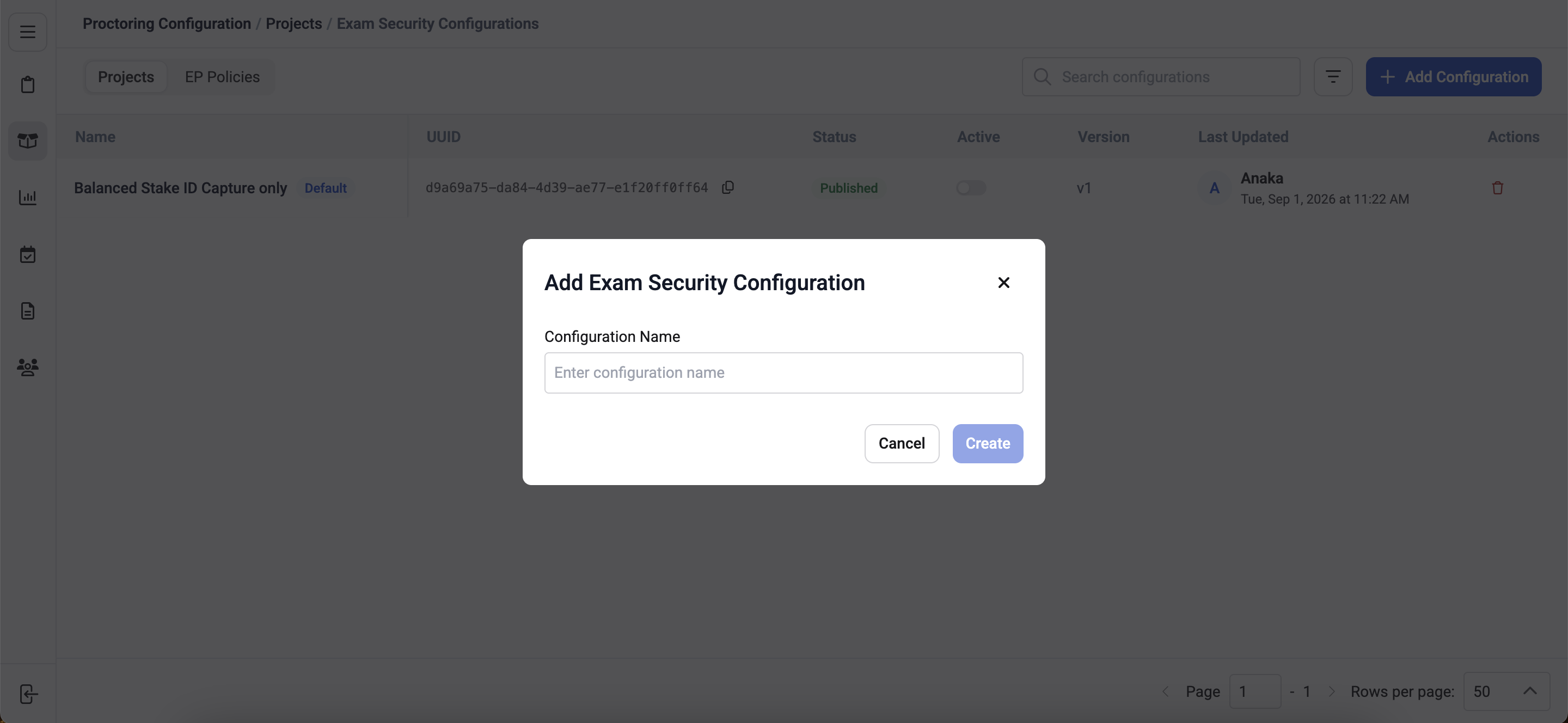
Task: Click the Cancel button in dialog
Action: tap(902, 444)
